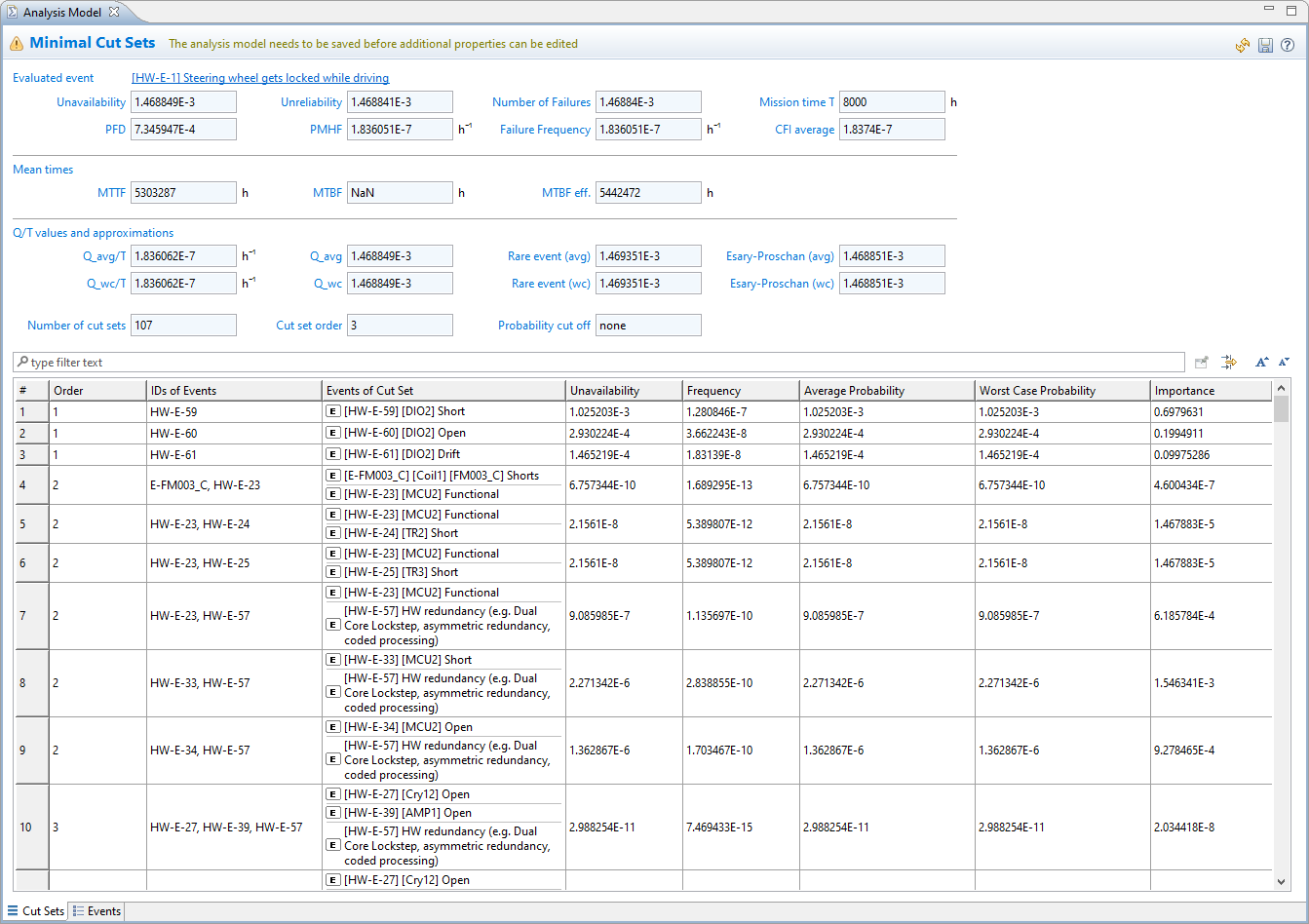Click the Probability cut off field

[647, 326]
